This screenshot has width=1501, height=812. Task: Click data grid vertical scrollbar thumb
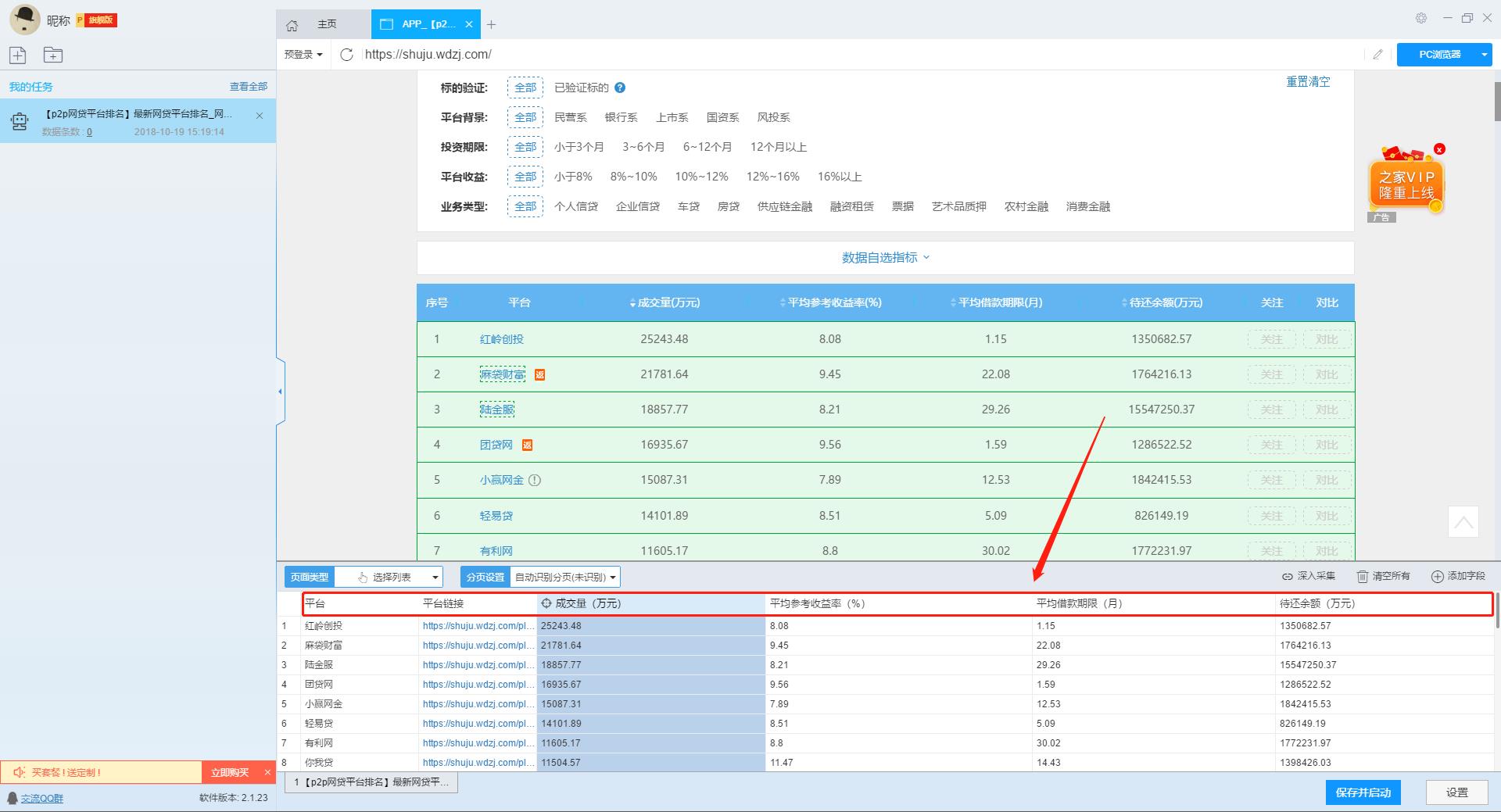(x=1497, y=611)
